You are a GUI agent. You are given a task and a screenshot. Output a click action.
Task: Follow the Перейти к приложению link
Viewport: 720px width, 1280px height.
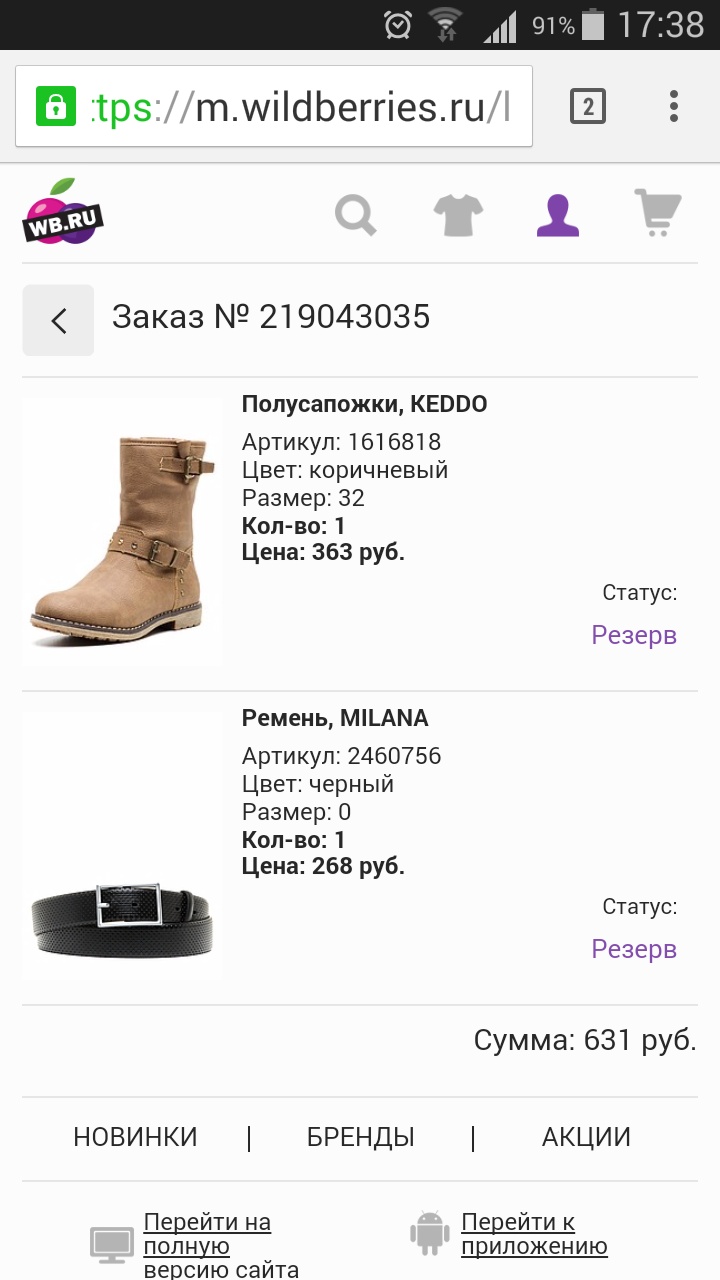pos(534,1234)
